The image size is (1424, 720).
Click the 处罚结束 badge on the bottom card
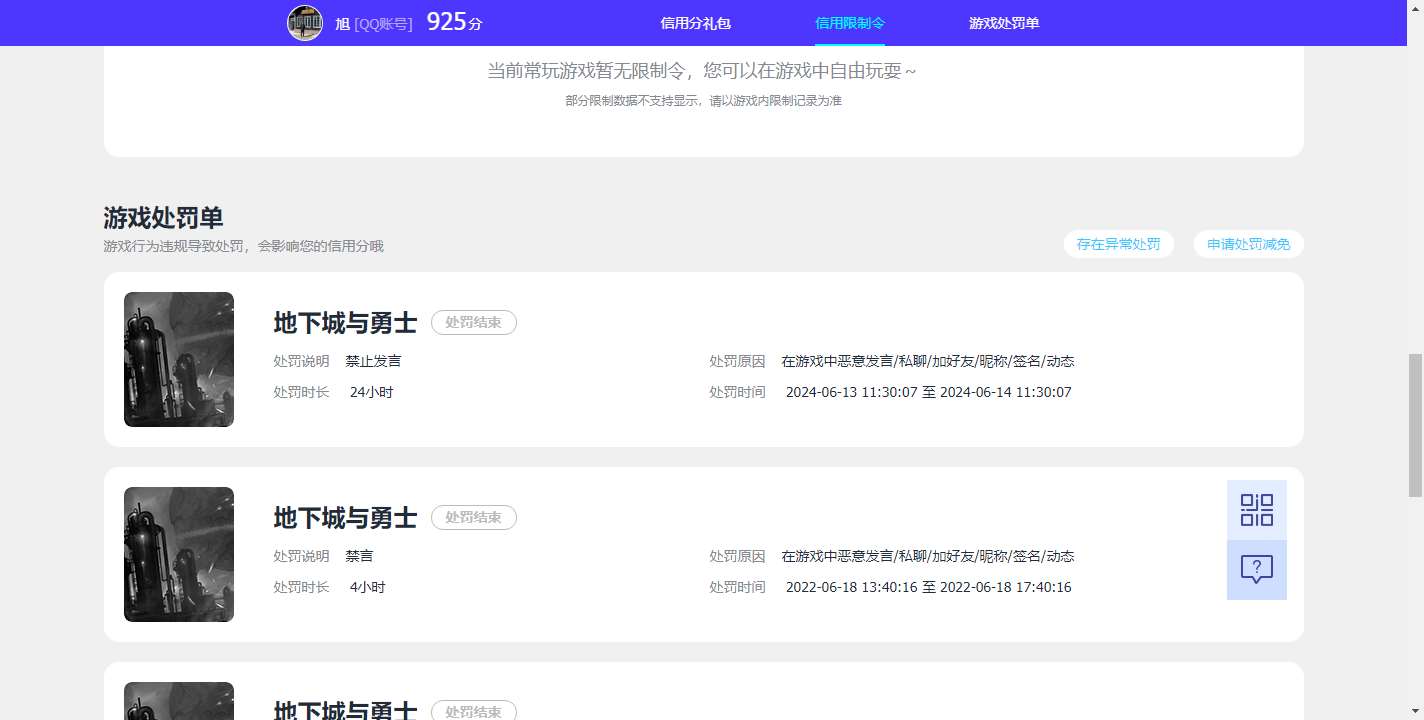pos(474,711)
